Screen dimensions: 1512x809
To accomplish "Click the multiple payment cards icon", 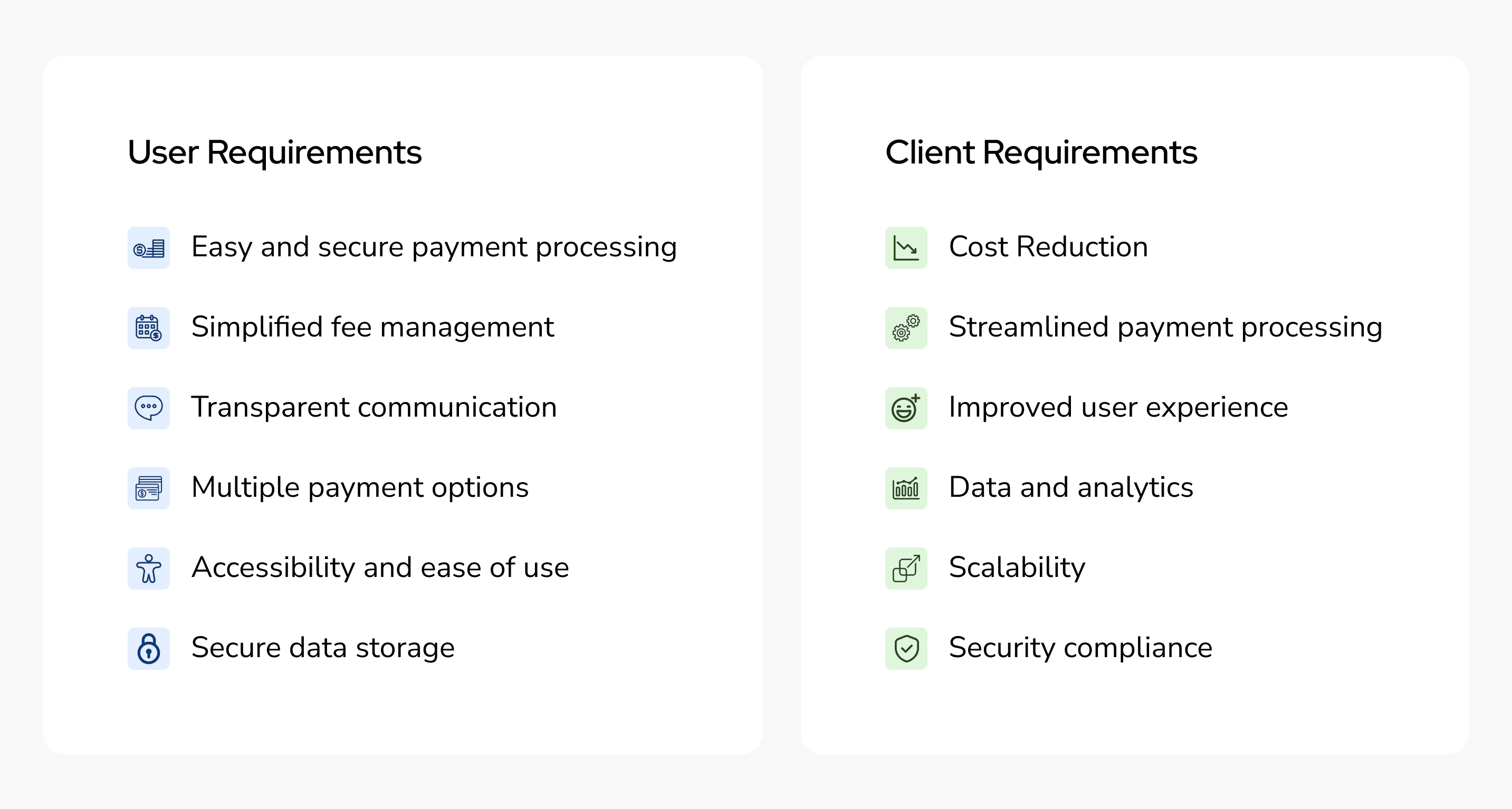I will click(x=148, y=488).
